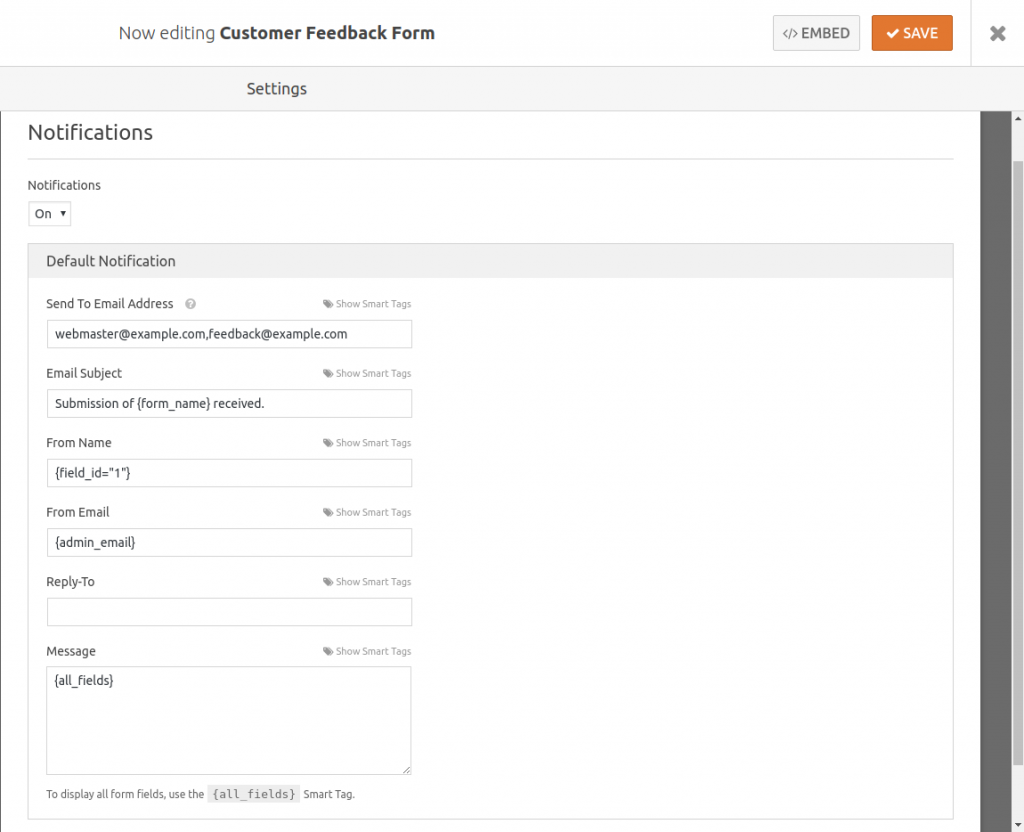
Task: Show Smart Tags for Reply-To
Action: click(x=367, y=581)
